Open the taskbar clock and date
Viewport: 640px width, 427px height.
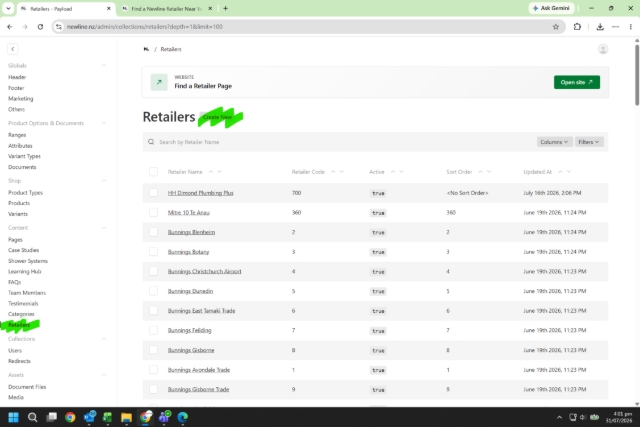point(619,417)
